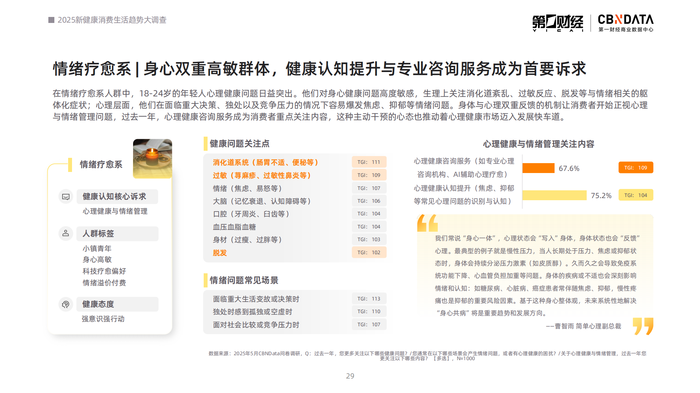Click the closing yellow quotation mark icon
Viewport: 700px width, 393px height.
pos(643,326)
